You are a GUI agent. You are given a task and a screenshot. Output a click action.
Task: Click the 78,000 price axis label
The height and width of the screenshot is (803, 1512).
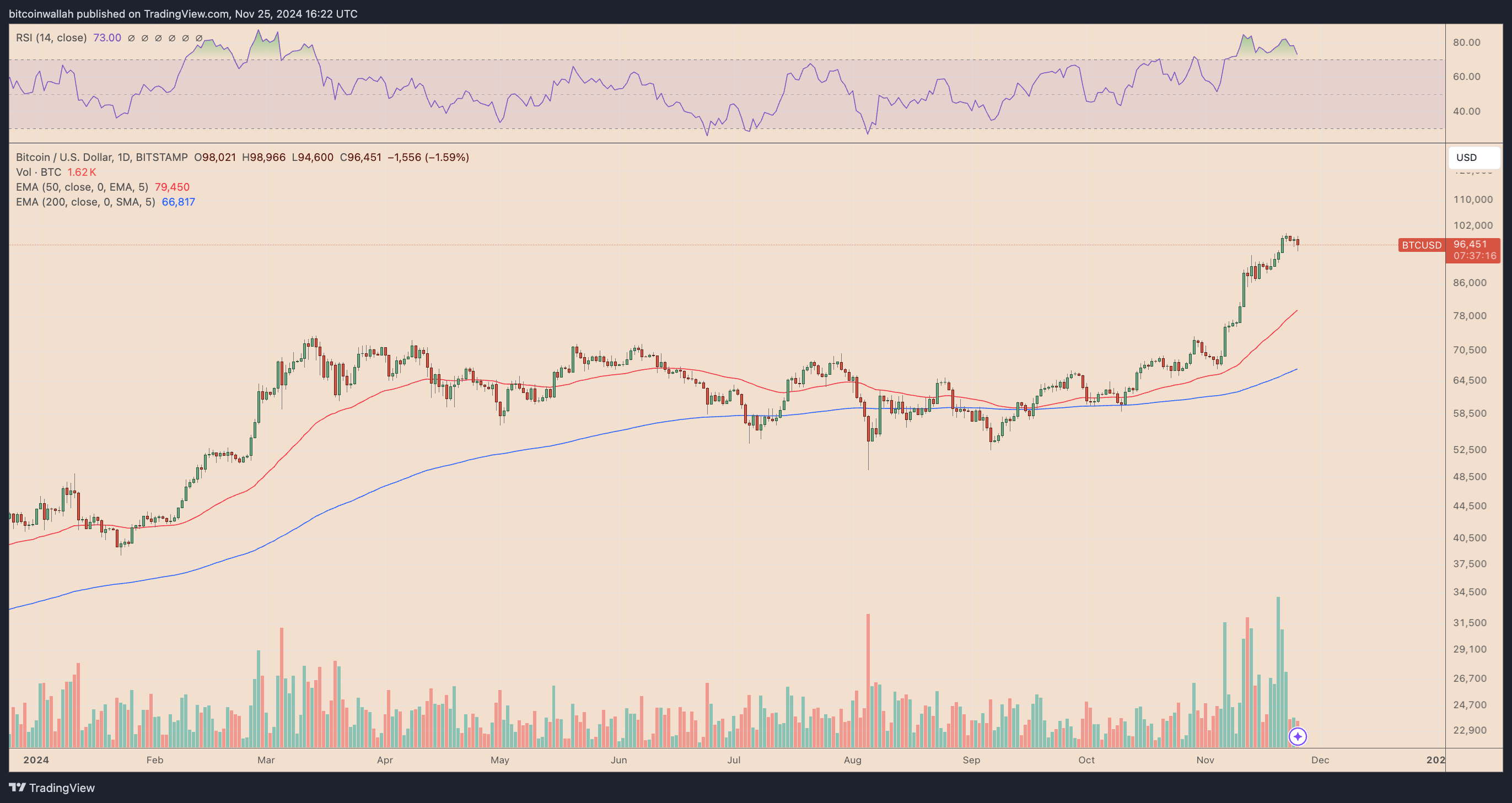(1470, 316)
